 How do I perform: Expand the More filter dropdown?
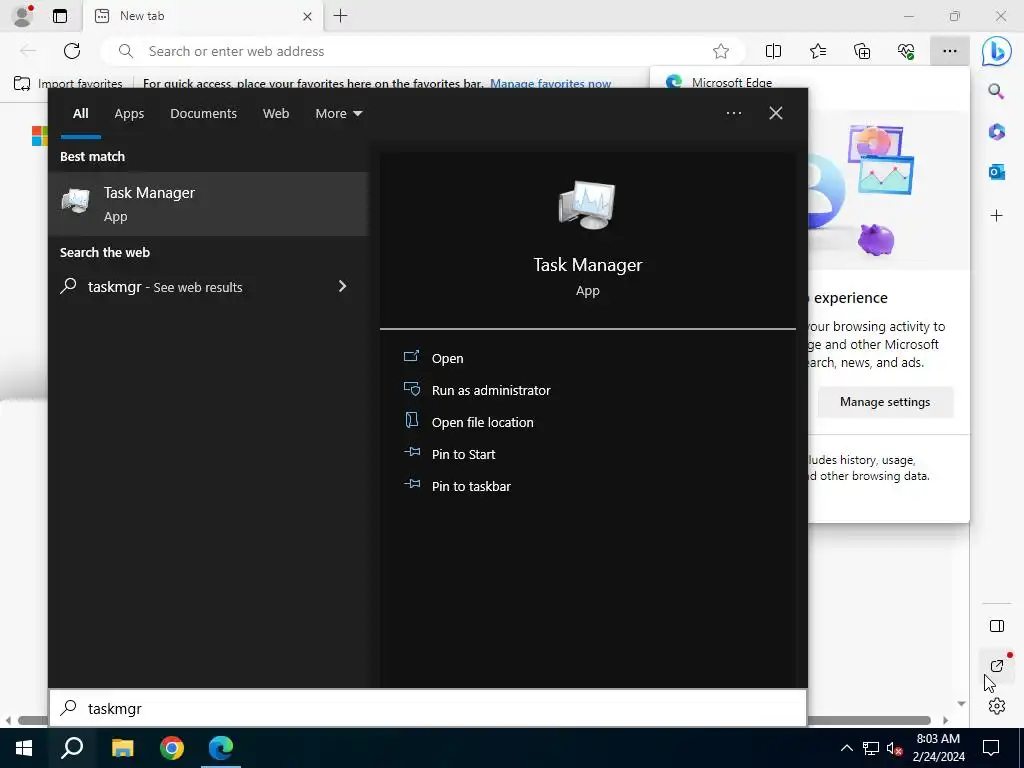pyautogui.click(x=338, y=114)
